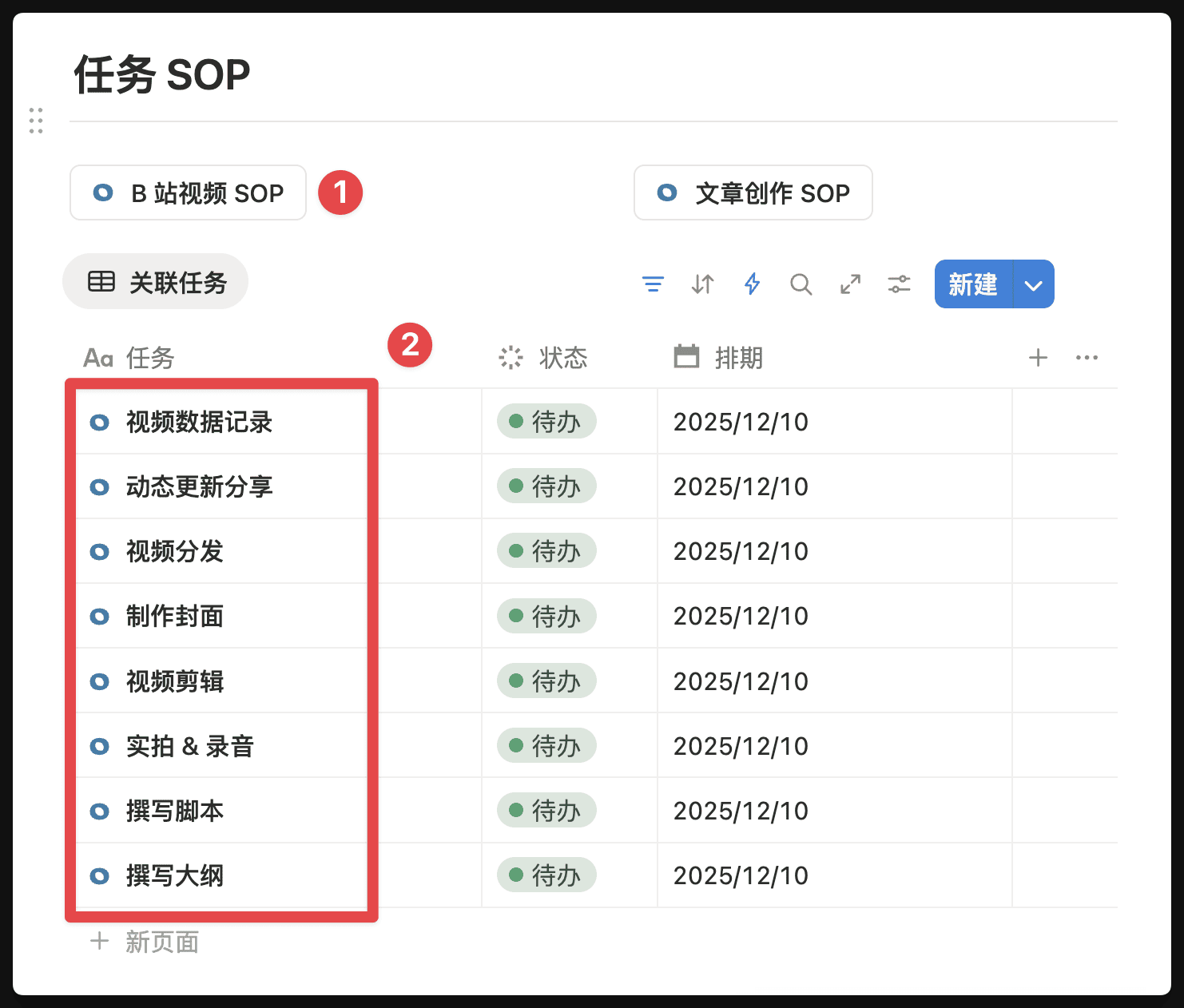This screenshot has width=1184, height=1008.
Task: Select the 关联任务 view tab
Action: [156, 282]
